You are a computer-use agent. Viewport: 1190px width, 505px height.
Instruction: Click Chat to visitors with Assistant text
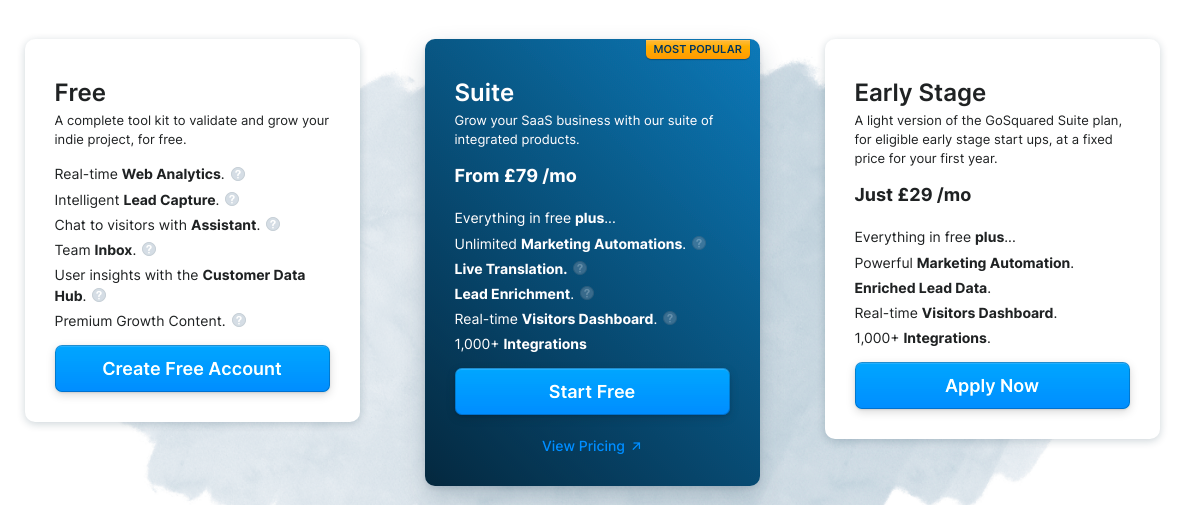157,225
